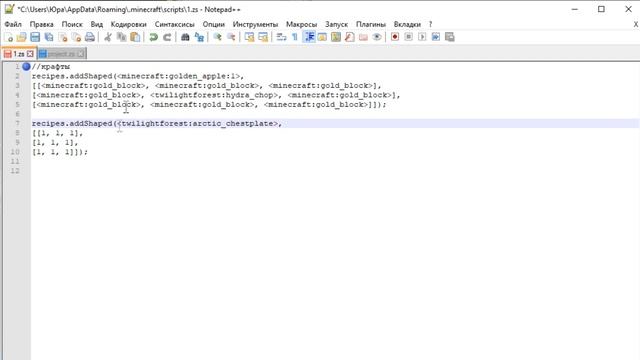Open the Синтаксисы menu
This screenshot has height=360, width=640.
pyautogui.click(x=174, y=24)
